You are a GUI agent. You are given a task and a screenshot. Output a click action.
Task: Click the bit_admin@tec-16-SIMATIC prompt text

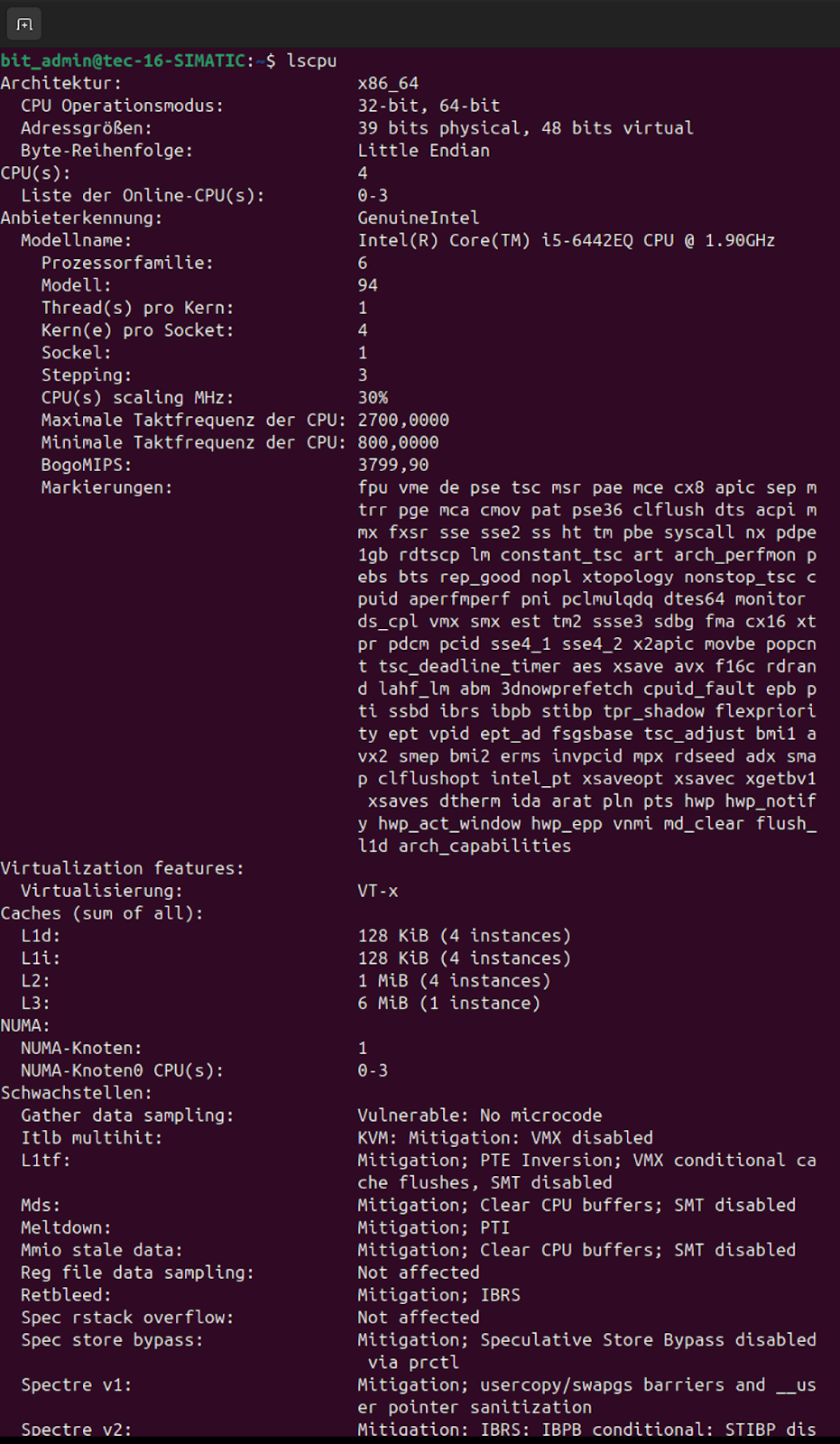pyautogui.click(x=125, y=60)
